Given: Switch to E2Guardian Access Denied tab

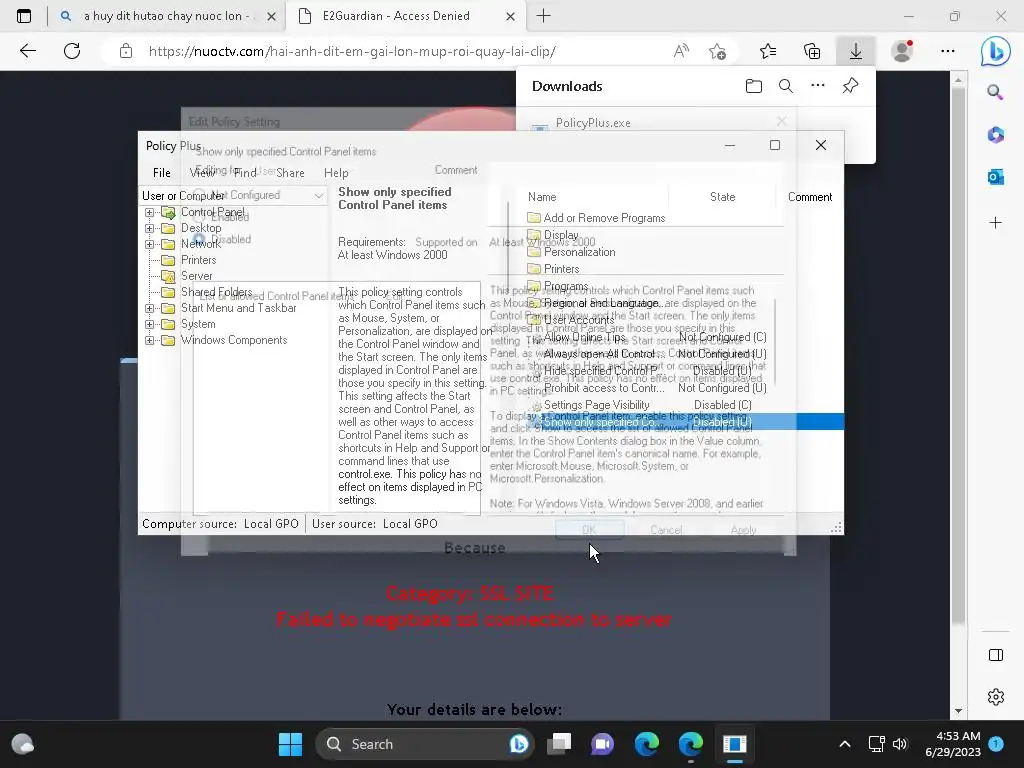Looking at the screenshot, I should 396,16.
